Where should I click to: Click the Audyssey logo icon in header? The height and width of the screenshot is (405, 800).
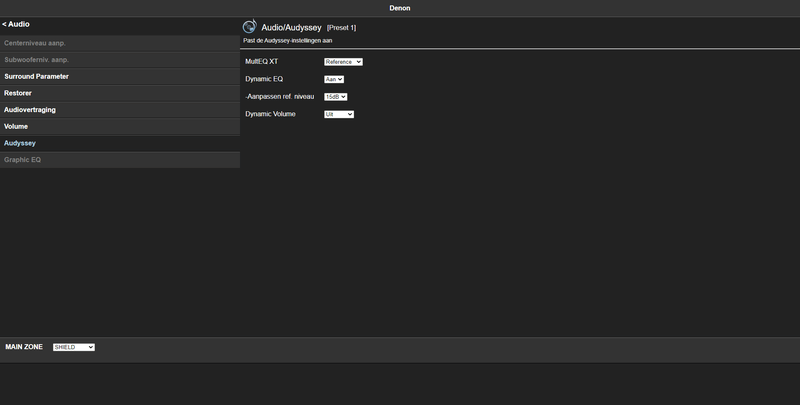[249, 27]
